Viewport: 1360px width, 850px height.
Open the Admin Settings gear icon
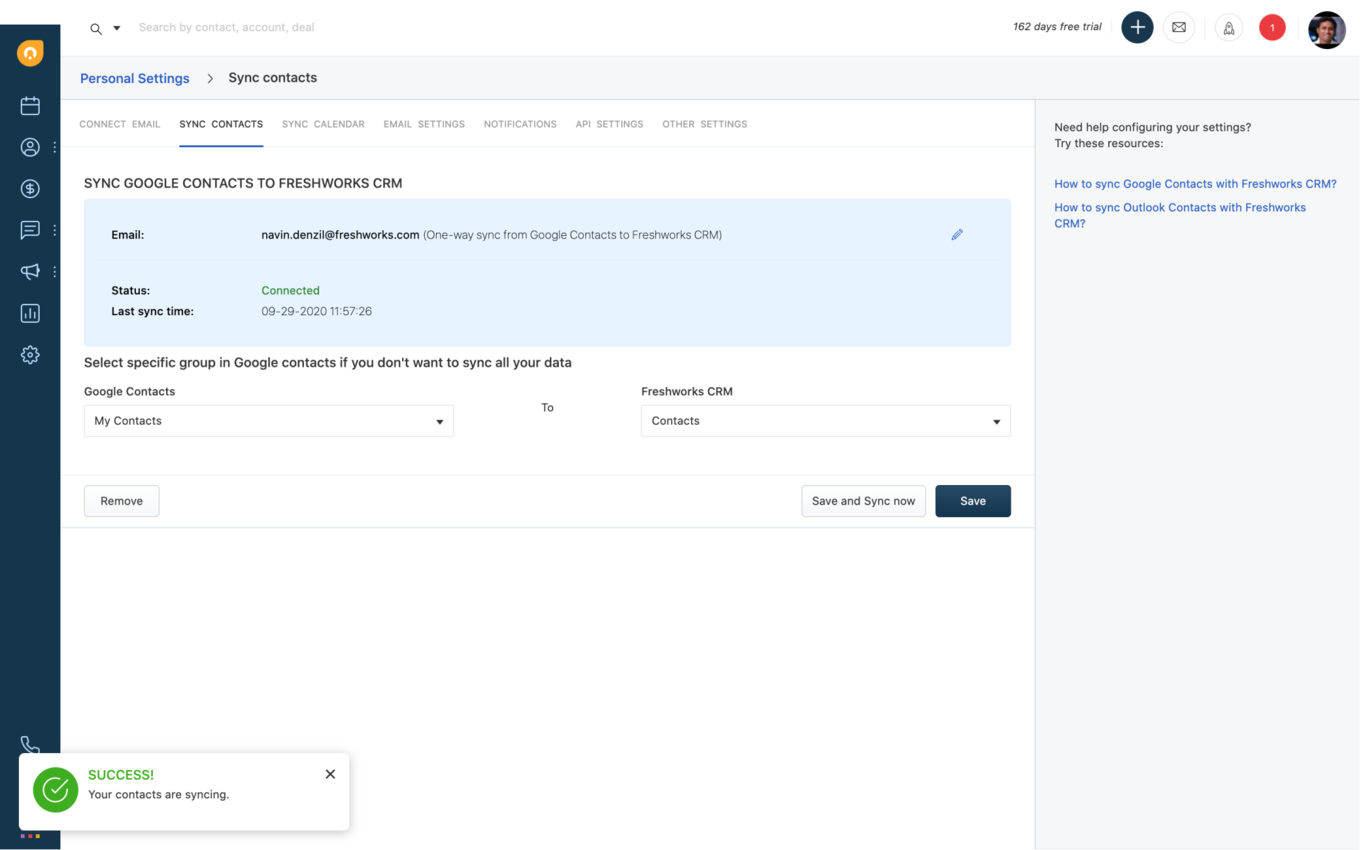tap(30, 354)
